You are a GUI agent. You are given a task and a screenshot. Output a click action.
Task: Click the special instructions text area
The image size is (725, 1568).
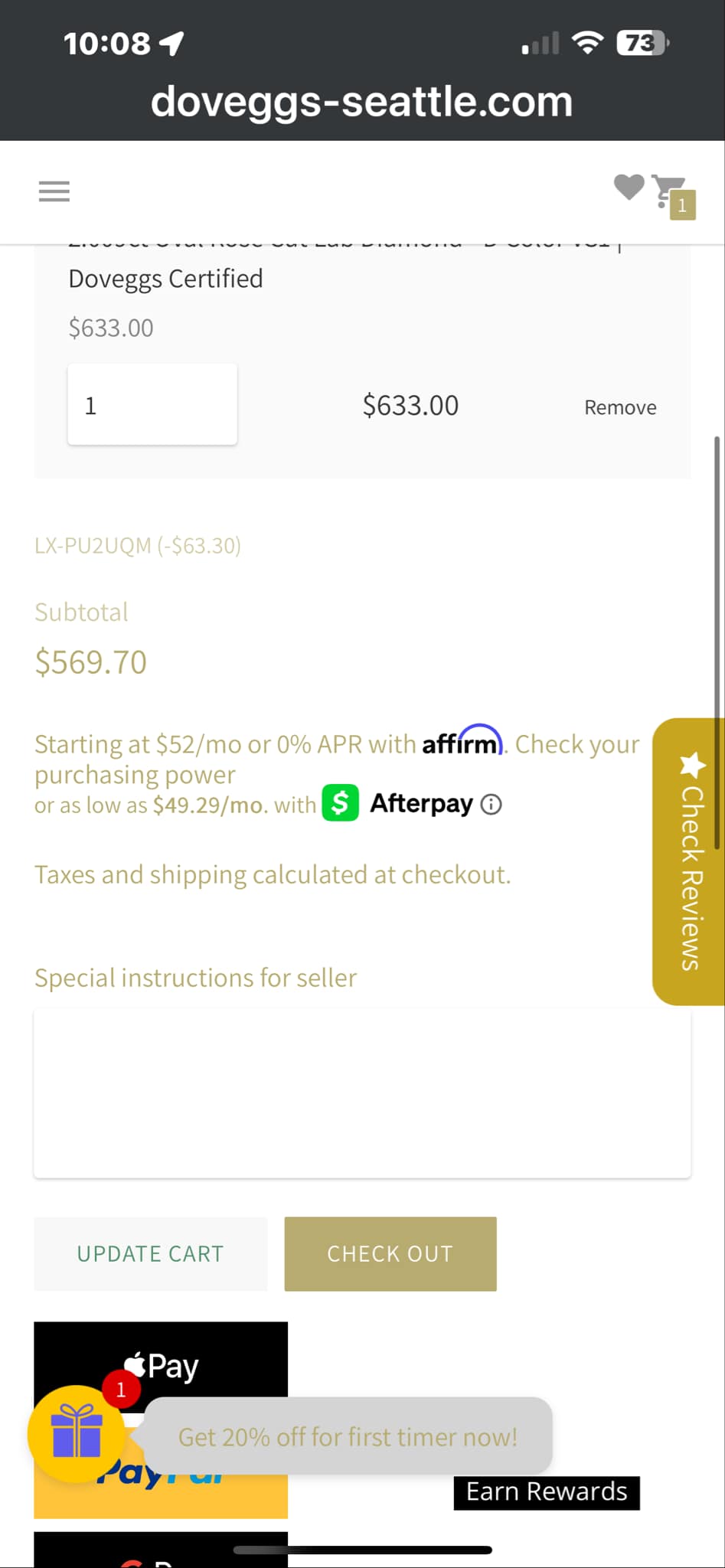click(x=362, y=1093)
